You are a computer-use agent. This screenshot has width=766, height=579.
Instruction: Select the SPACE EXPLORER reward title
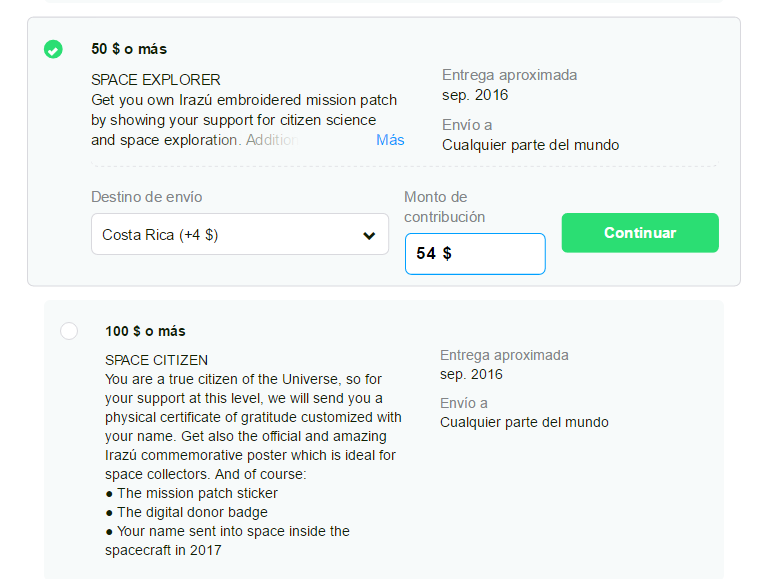point(156,80)
